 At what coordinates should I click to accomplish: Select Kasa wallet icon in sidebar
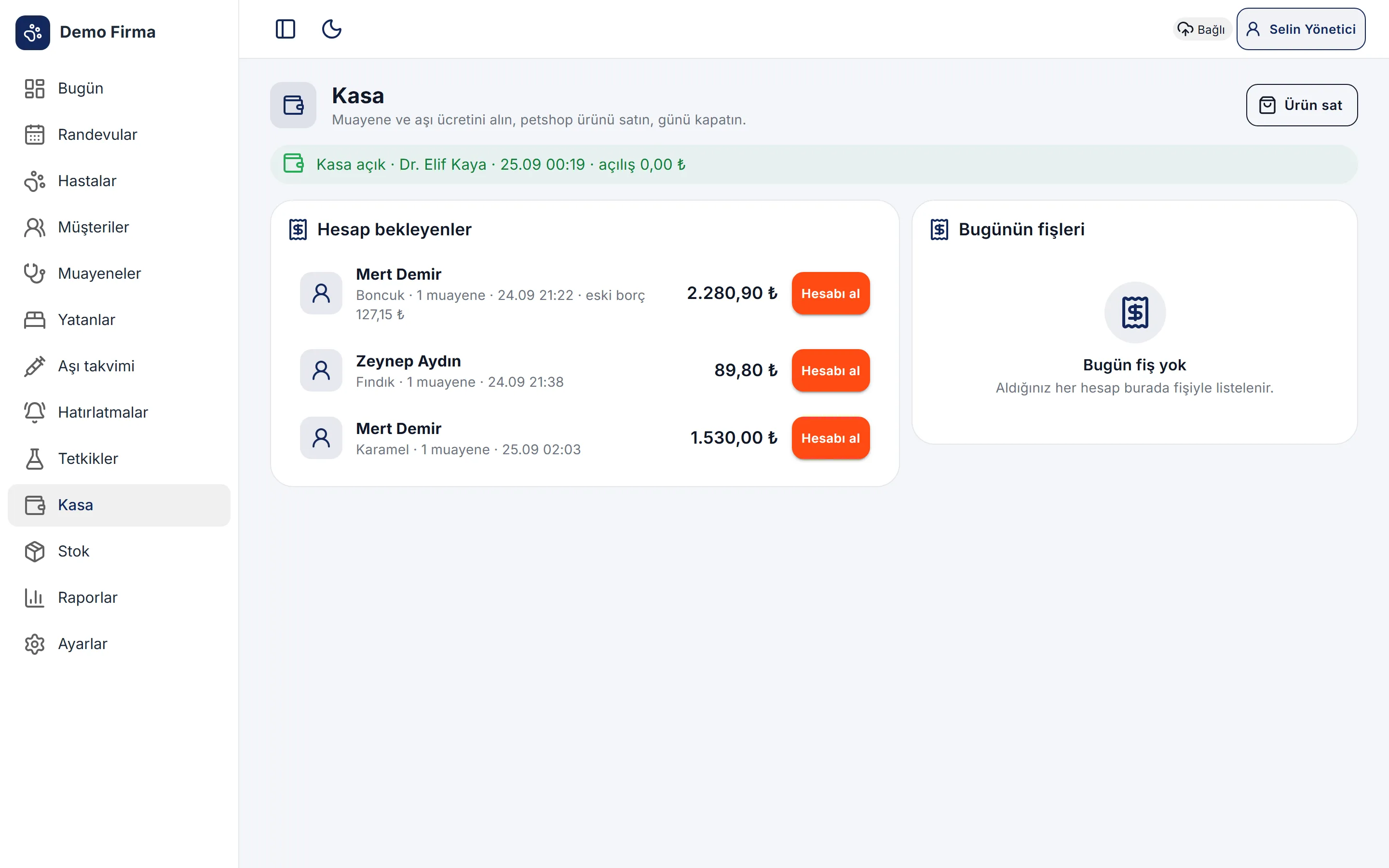coord(34,505)
